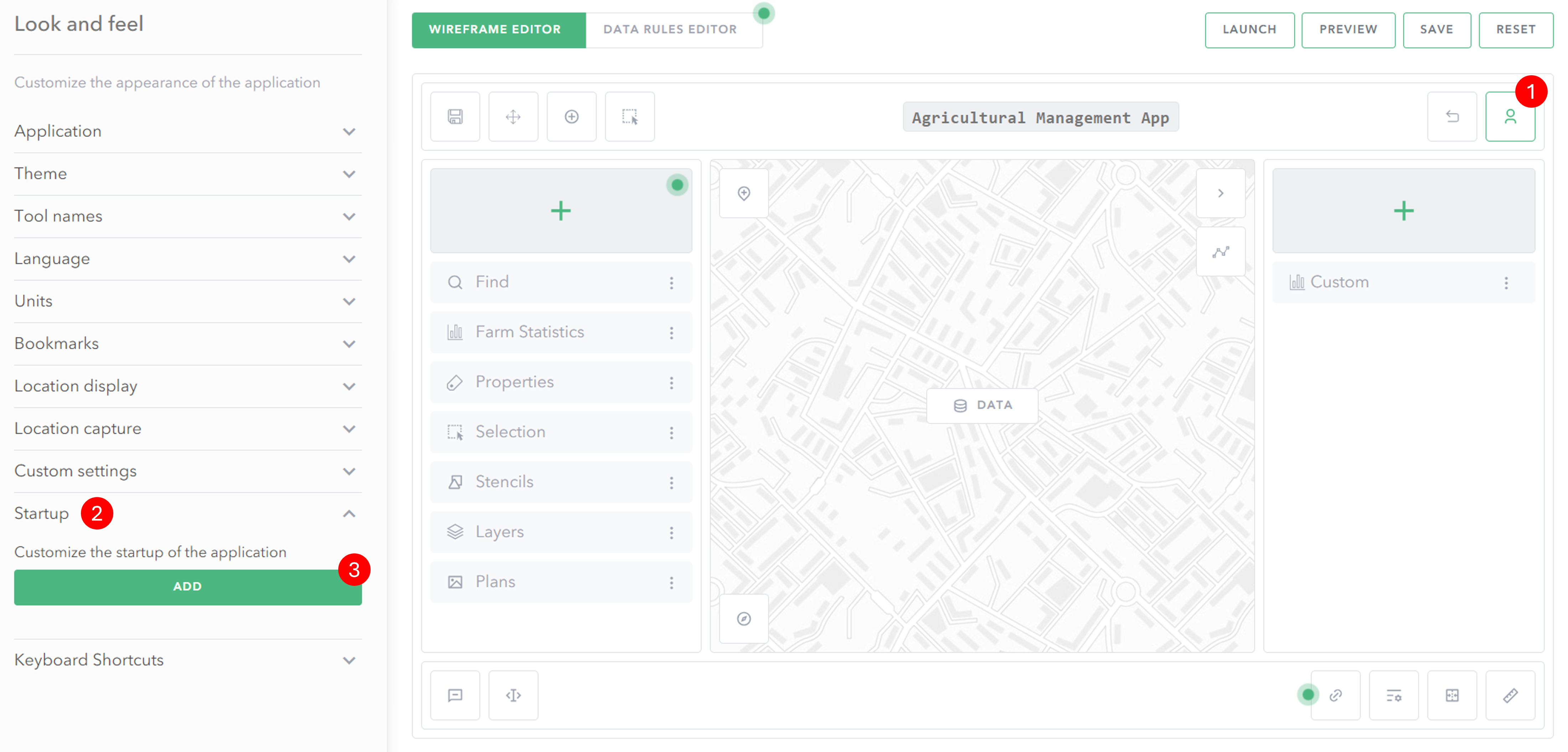Click the right chevron button on map
This screenshot has width=1568, height=752.
click(x=1221, y=193)
